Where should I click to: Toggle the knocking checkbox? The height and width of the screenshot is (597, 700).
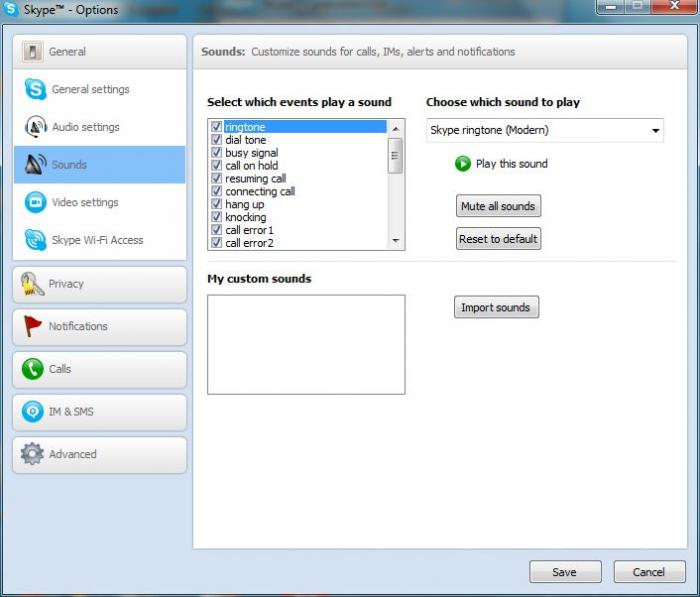[x=217, y=217]
